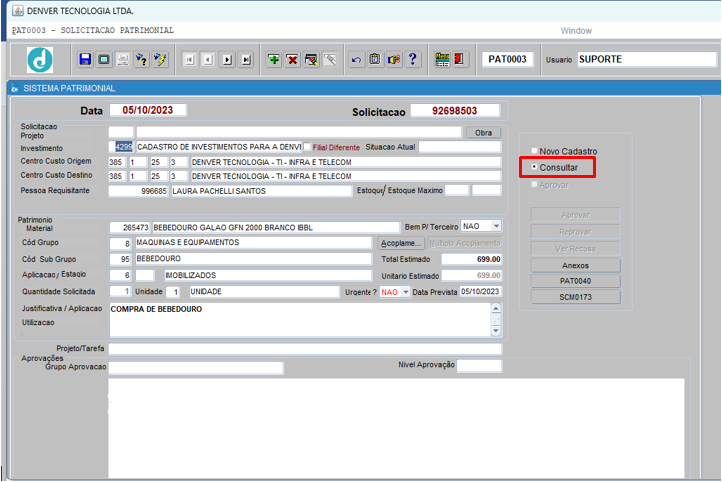Click the Obra button

pyautogui.click(x=483, y=132)
